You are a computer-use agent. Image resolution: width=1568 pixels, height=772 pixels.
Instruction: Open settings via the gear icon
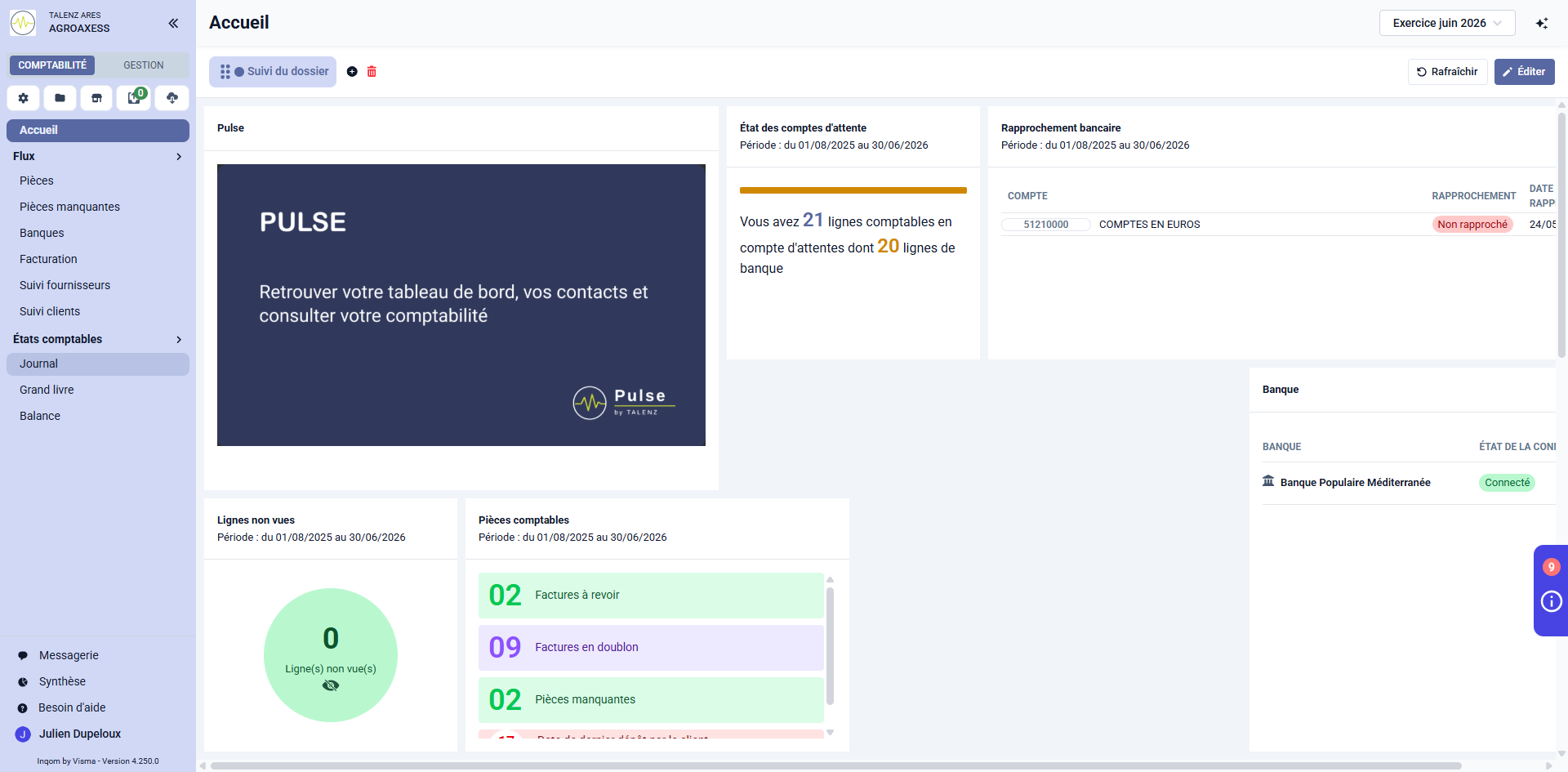(x=24, y=98)
